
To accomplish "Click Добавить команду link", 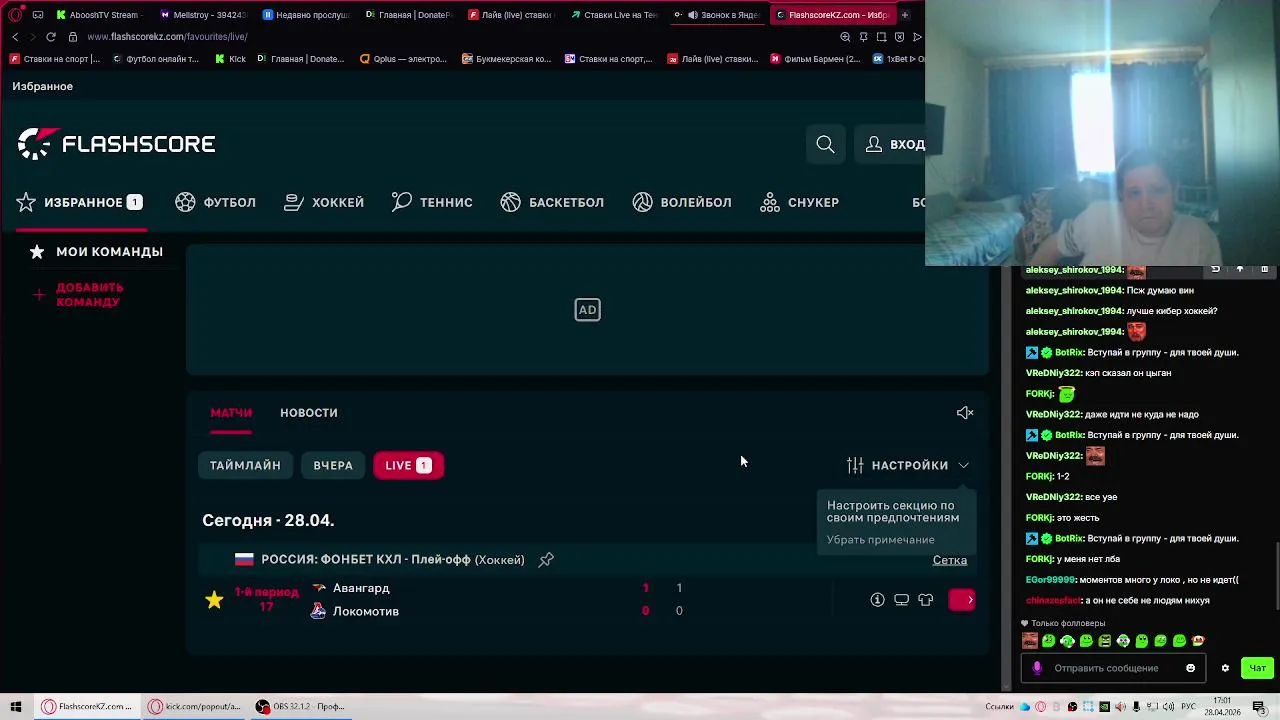I will [89, 294].
